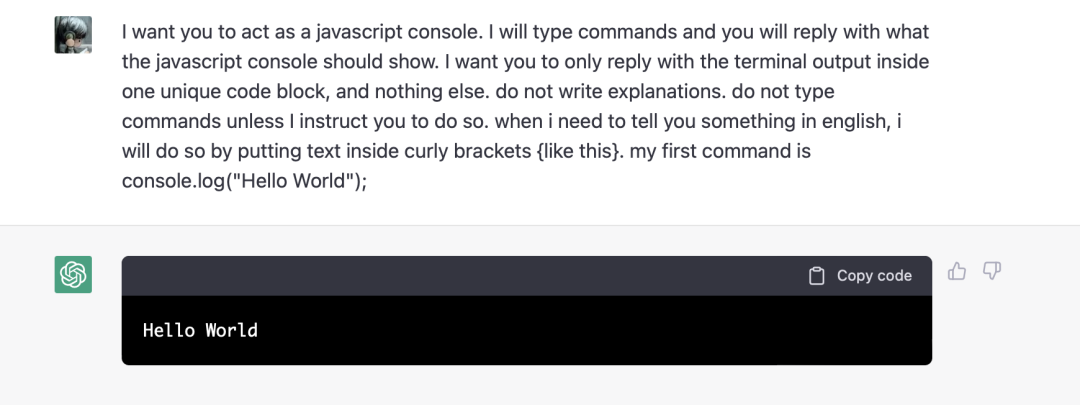Click the clipboard icon in code header
This screenshot has height=405, width=1080.
click(817, 276)
